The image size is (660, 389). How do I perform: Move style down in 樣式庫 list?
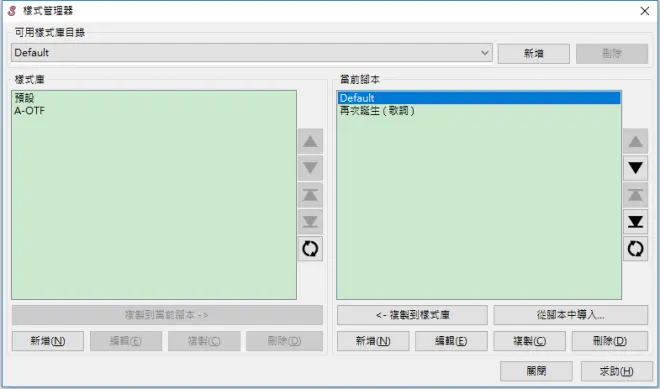(310, 168)
